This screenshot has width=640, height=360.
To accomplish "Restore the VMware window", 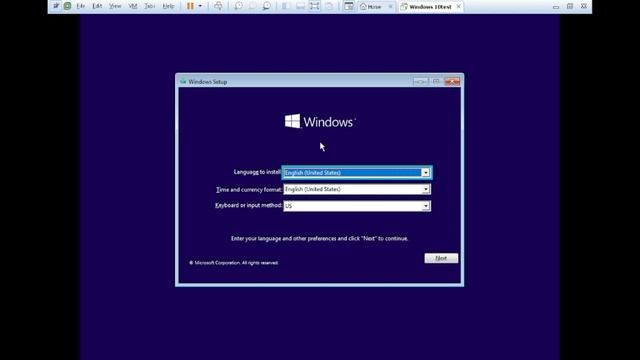I will pos(570,7).
